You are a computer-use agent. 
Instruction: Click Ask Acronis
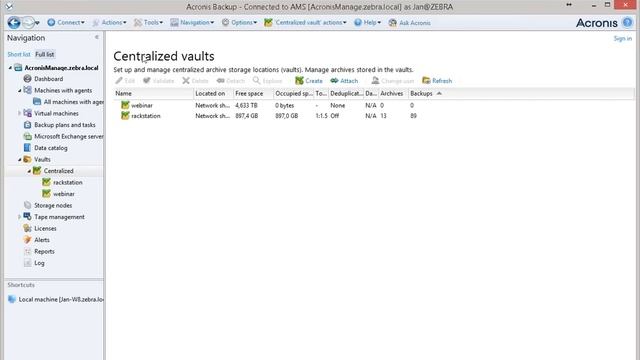tap(409, 23)
